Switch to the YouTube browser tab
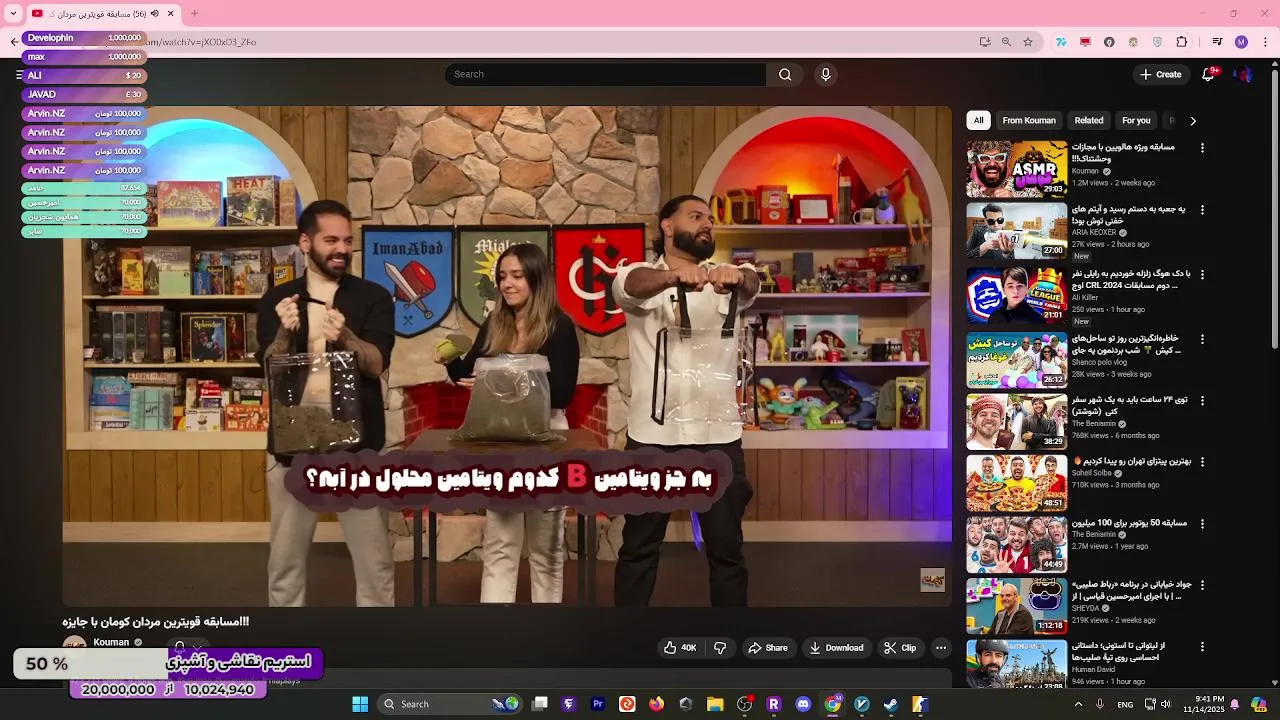 (103, 13)
